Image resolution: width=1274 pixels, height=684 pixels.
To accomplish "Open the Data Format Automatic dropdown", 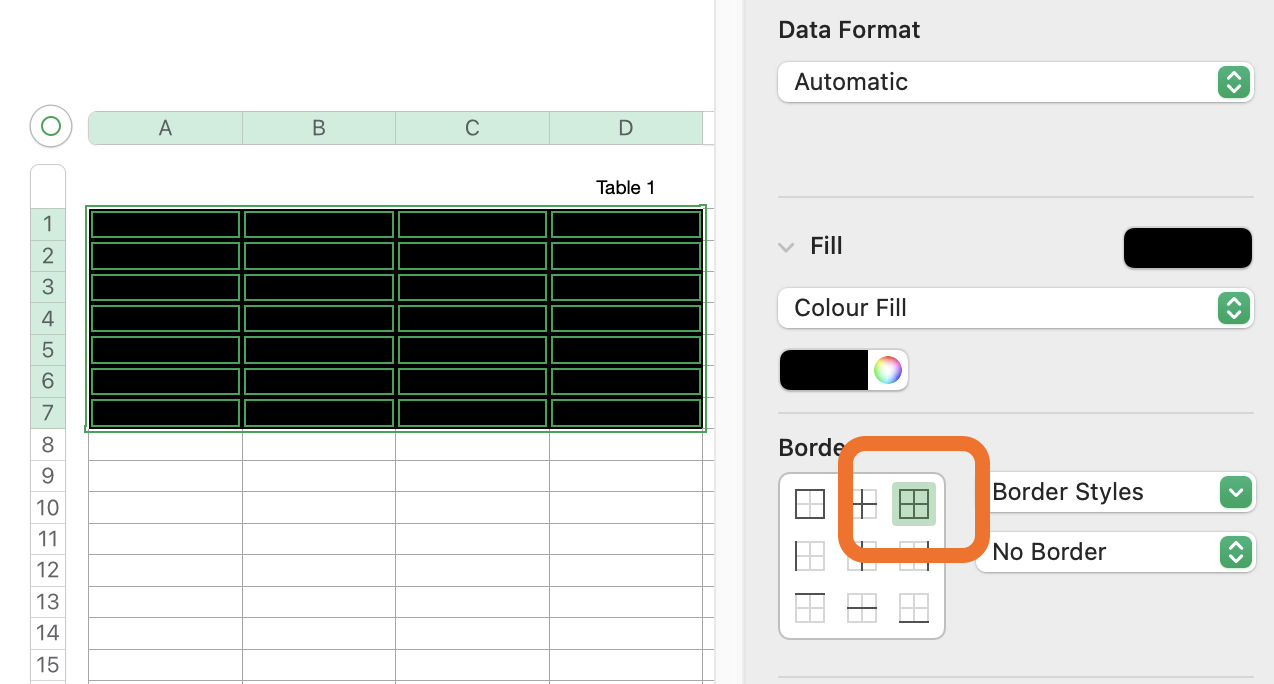I will [x=1016, y=82].
